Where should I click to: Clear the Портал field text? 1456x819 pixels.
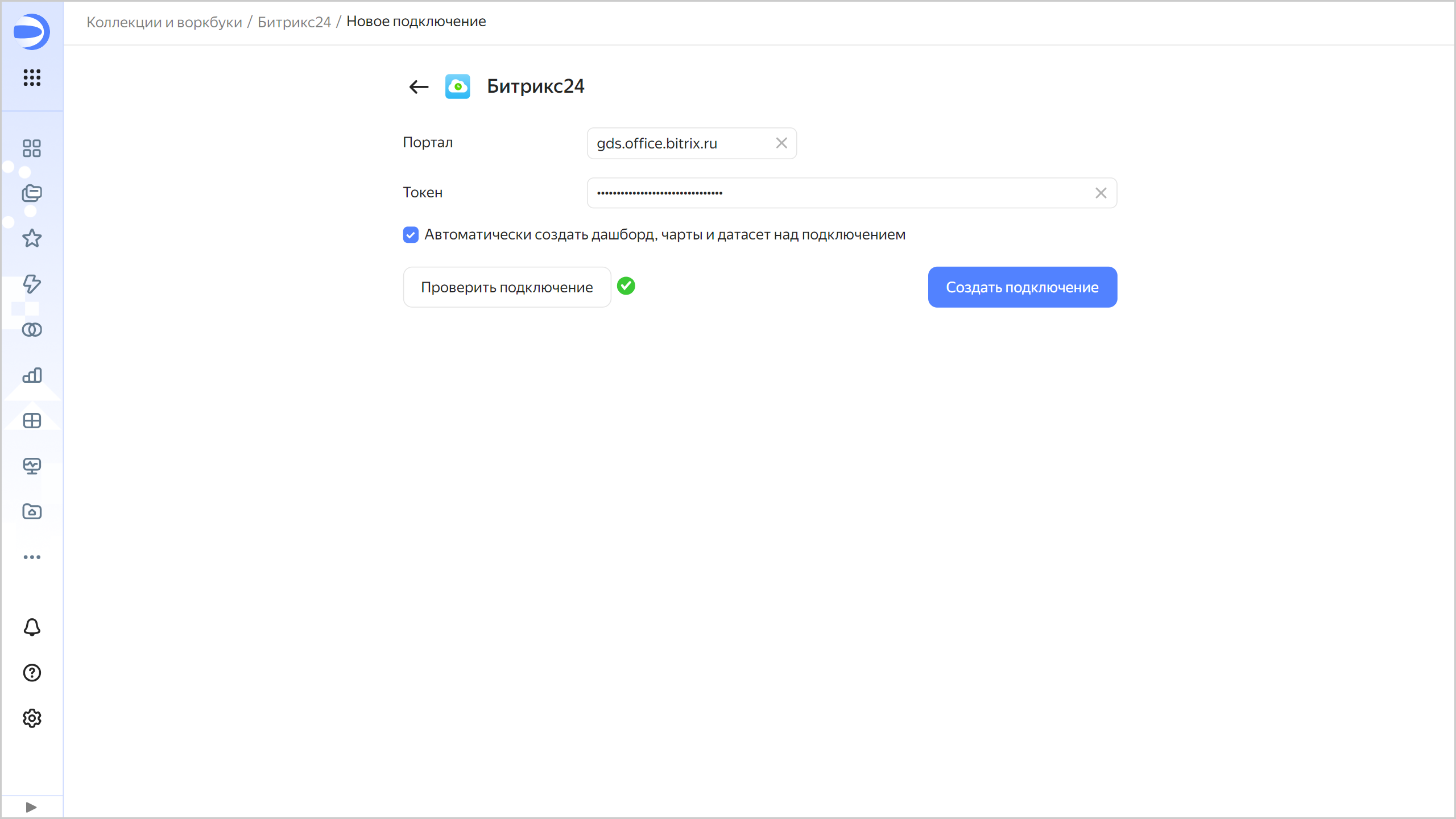(x=781, y=143)
